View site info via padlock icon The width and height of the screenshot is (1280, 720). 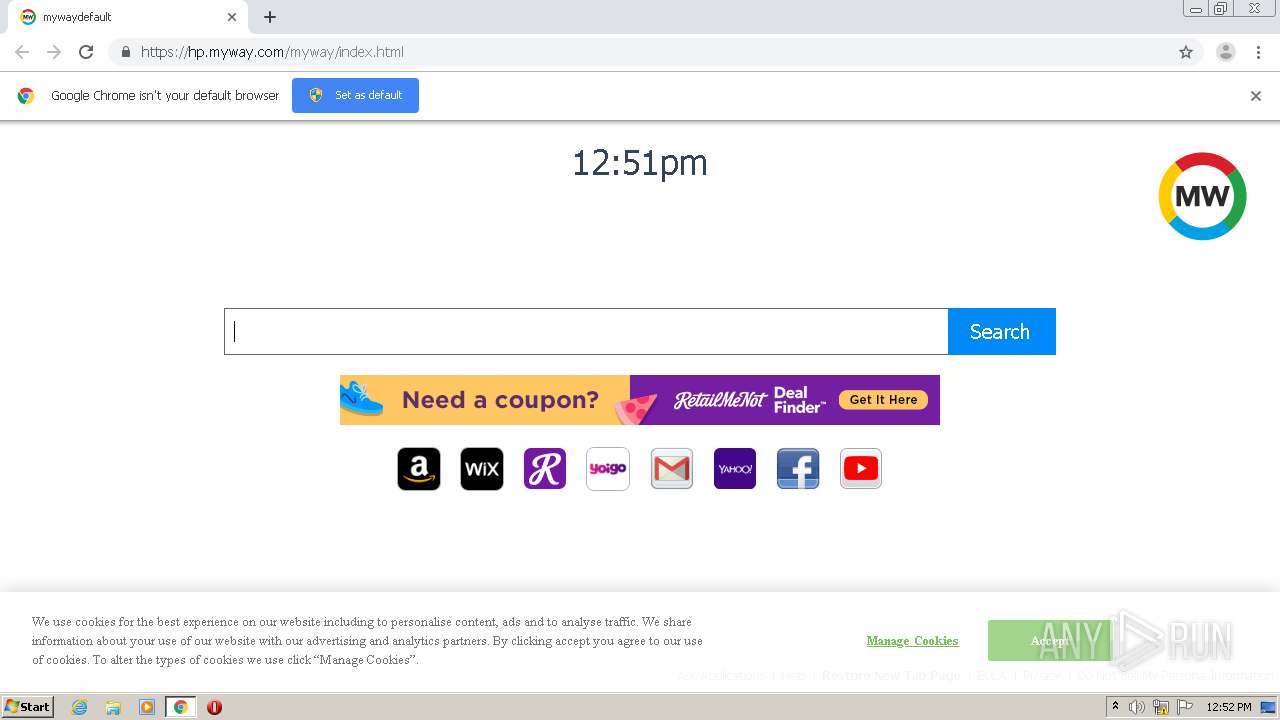click(x=125, y=52)
